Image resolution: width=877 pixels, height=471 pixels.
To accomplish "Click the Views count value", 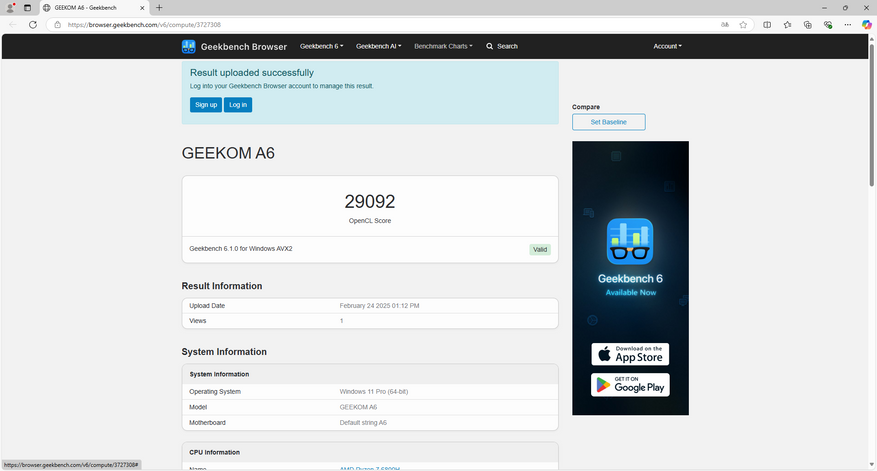I will 341,321.
